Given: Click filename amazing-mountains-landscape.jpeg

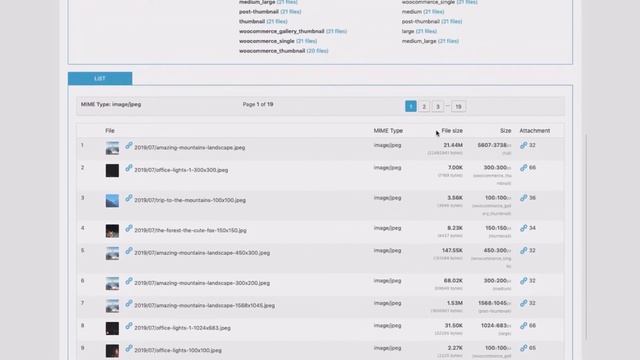Looking at the screenshot, I should (x=190, y=148).
